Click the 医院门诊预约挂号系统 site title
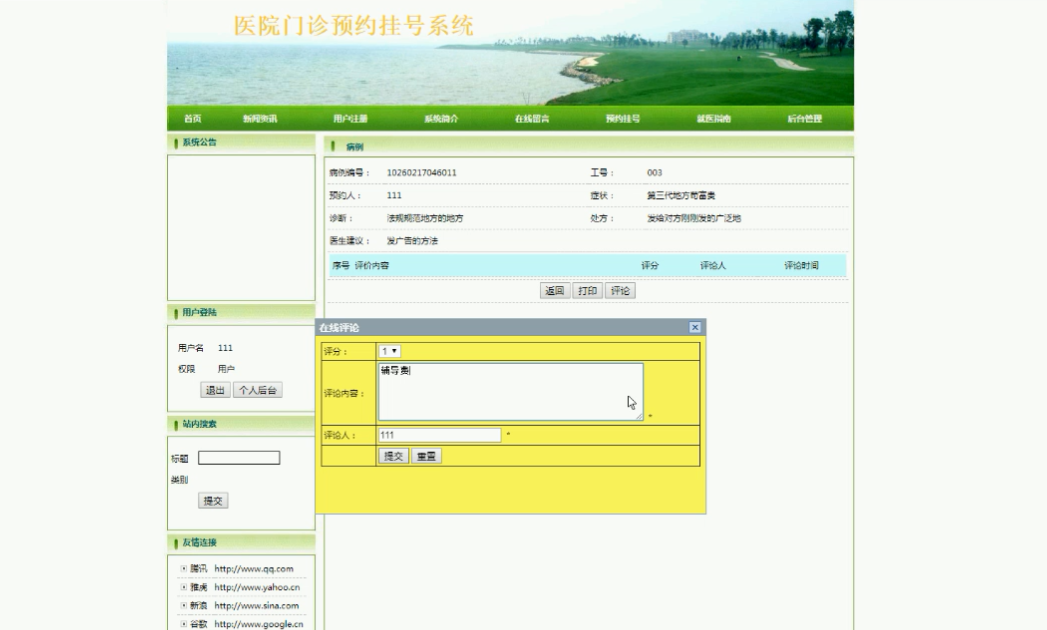 [353, 26]
